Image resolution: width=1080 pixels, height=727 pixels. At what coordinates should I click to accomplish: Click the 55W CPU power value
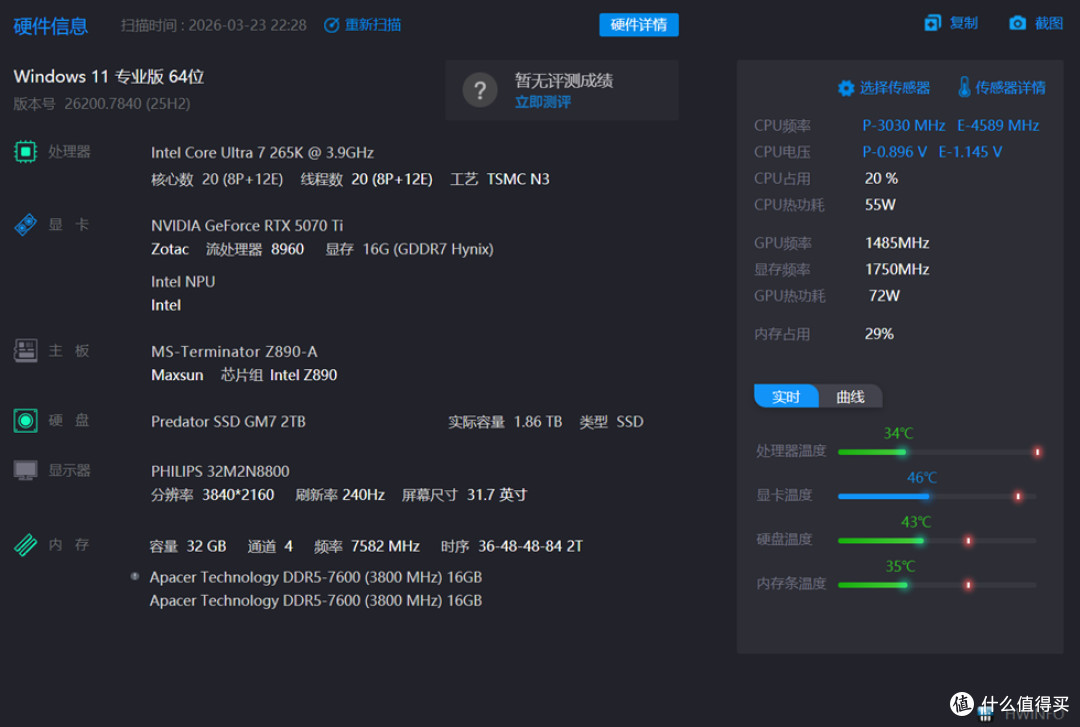point(880,205)
